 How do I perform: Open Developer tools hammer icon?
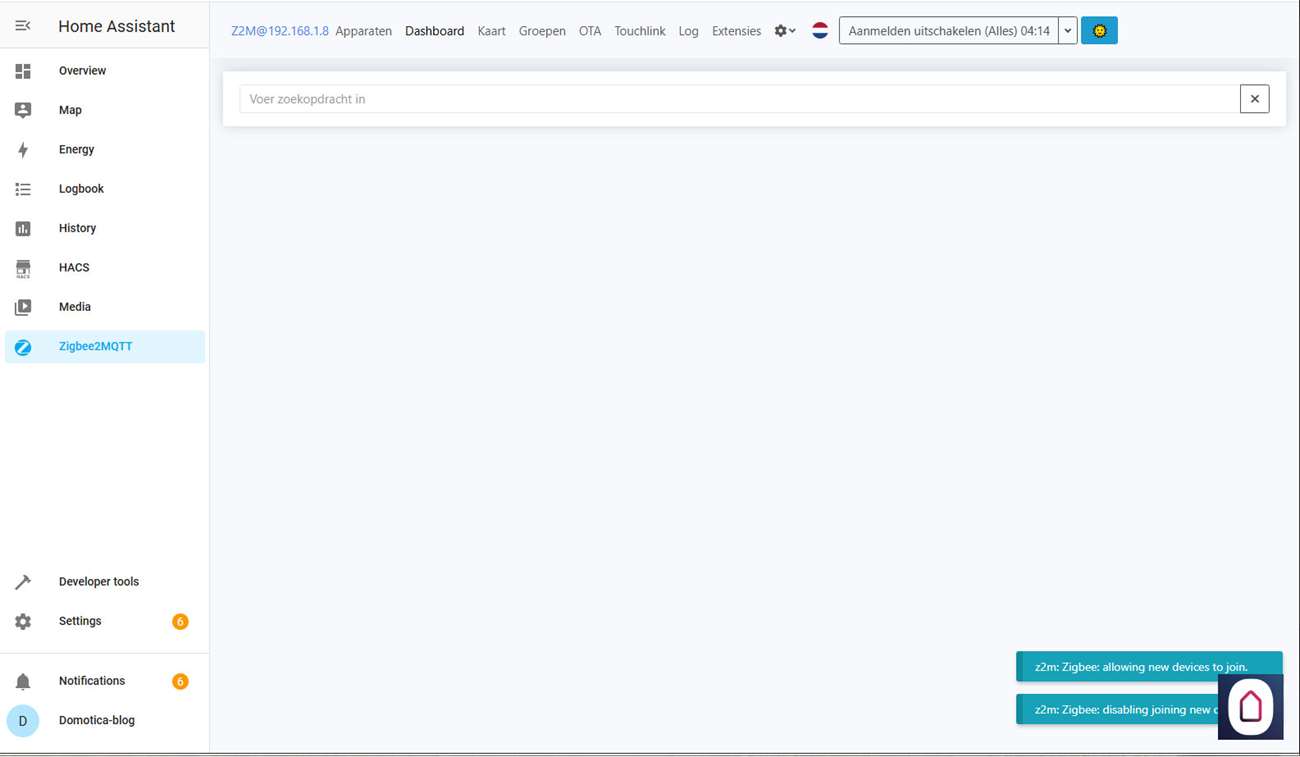pyautogui.click(x=23, y=582)
